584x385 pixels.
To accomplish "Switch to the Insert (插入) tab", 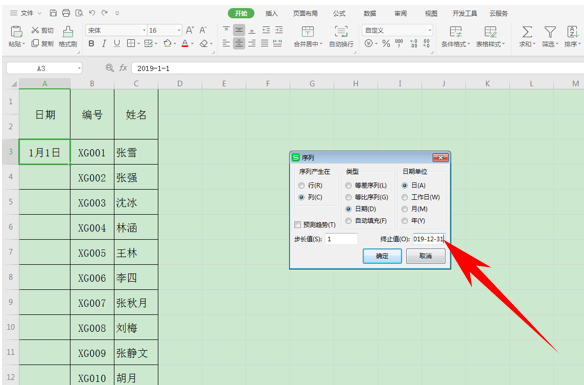I will coord(272,13).
